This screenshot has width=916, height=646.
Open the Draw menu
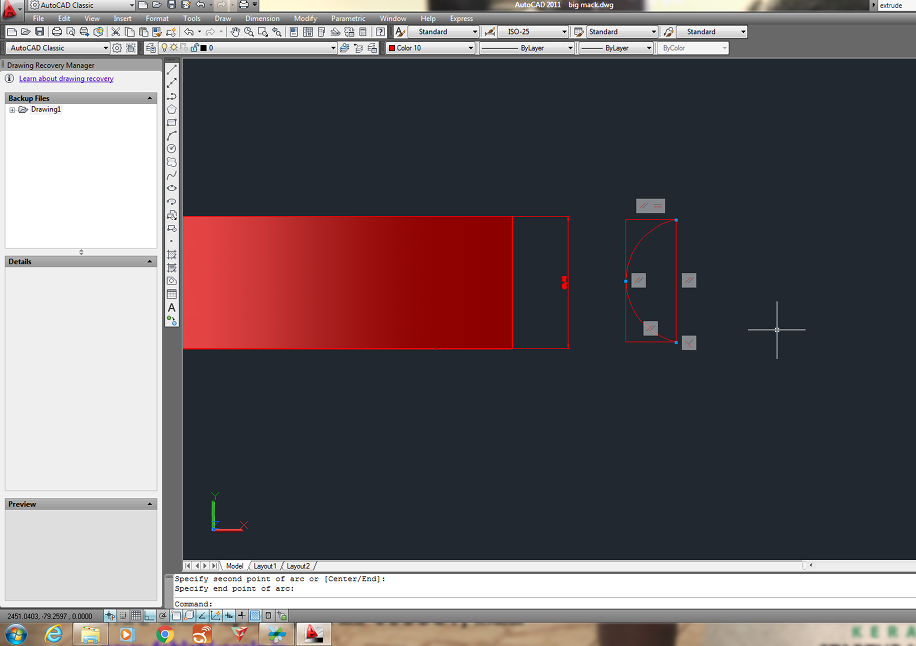(x=223, y=18)
